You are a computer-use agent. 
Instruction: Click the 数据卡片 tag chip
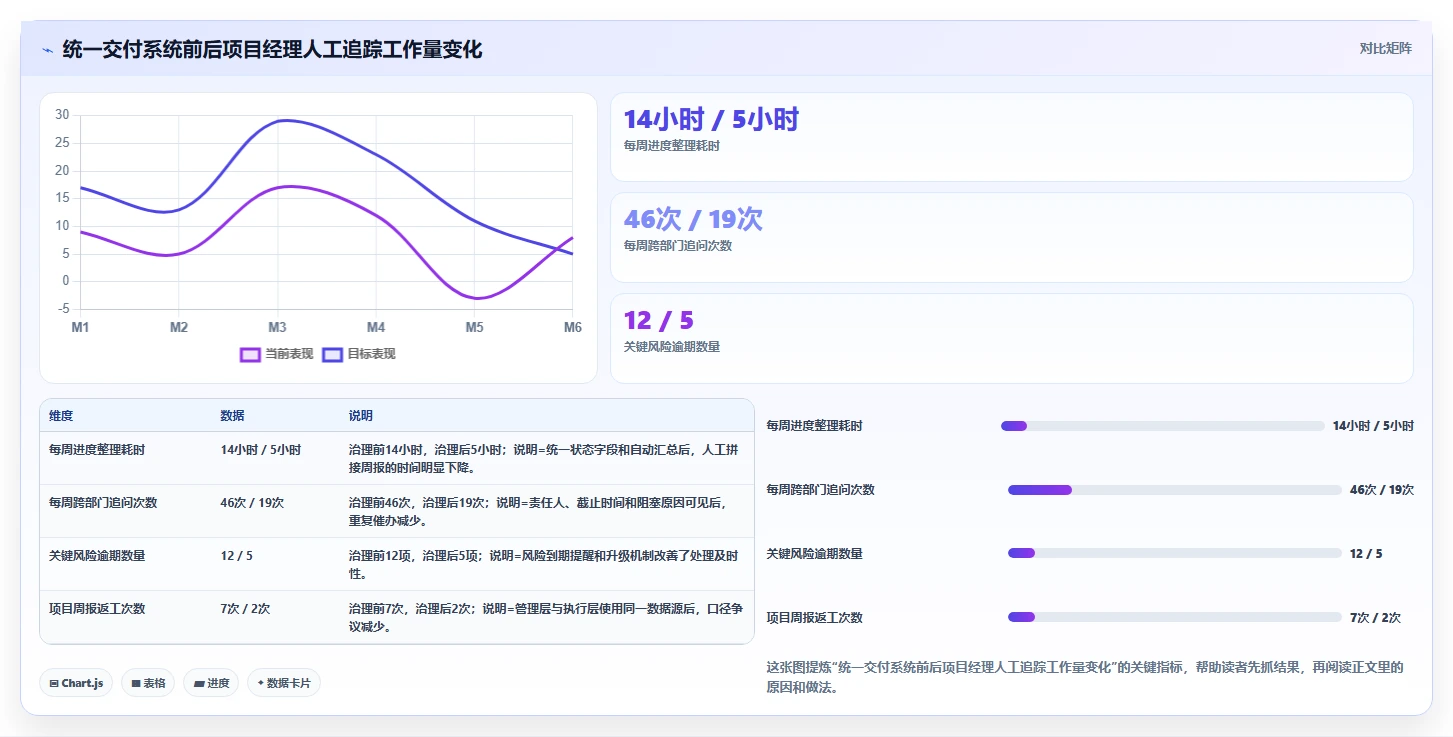click(x=284, y=683)
